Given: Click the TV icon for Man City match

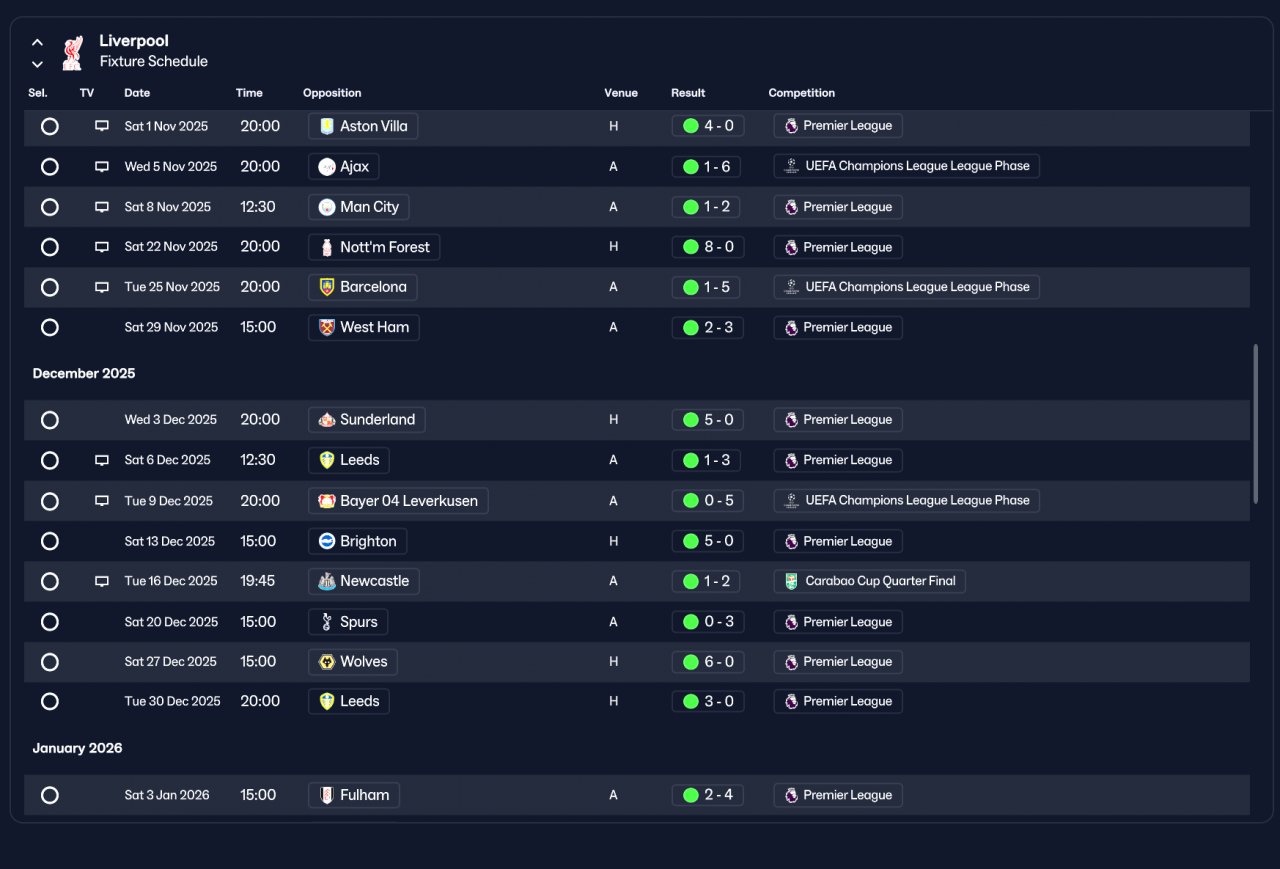Looking at the screenshot, I should click(102, 207).
